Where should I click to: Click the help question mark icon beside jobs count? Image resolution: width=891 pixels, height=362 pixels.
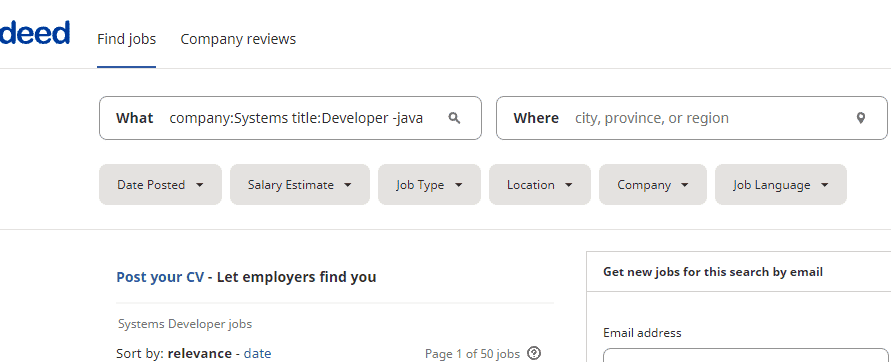point(534,353)
